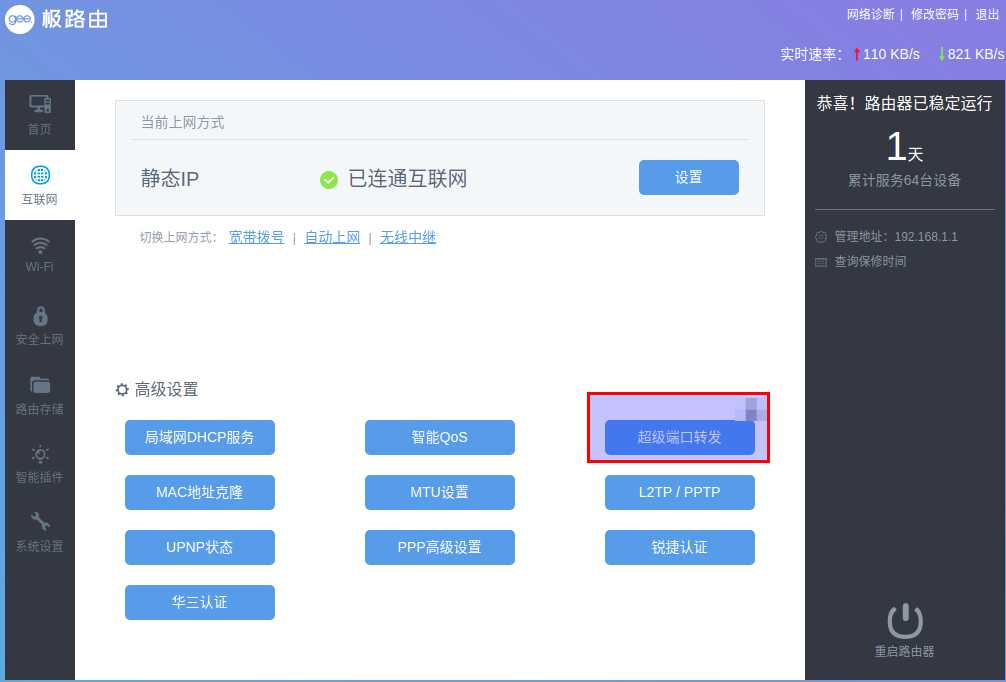Image resolution: width=1006 pixels, height=682 pixels.
Task: Switch connection mode to 宽带拨号
Action: tap(256, 238)
